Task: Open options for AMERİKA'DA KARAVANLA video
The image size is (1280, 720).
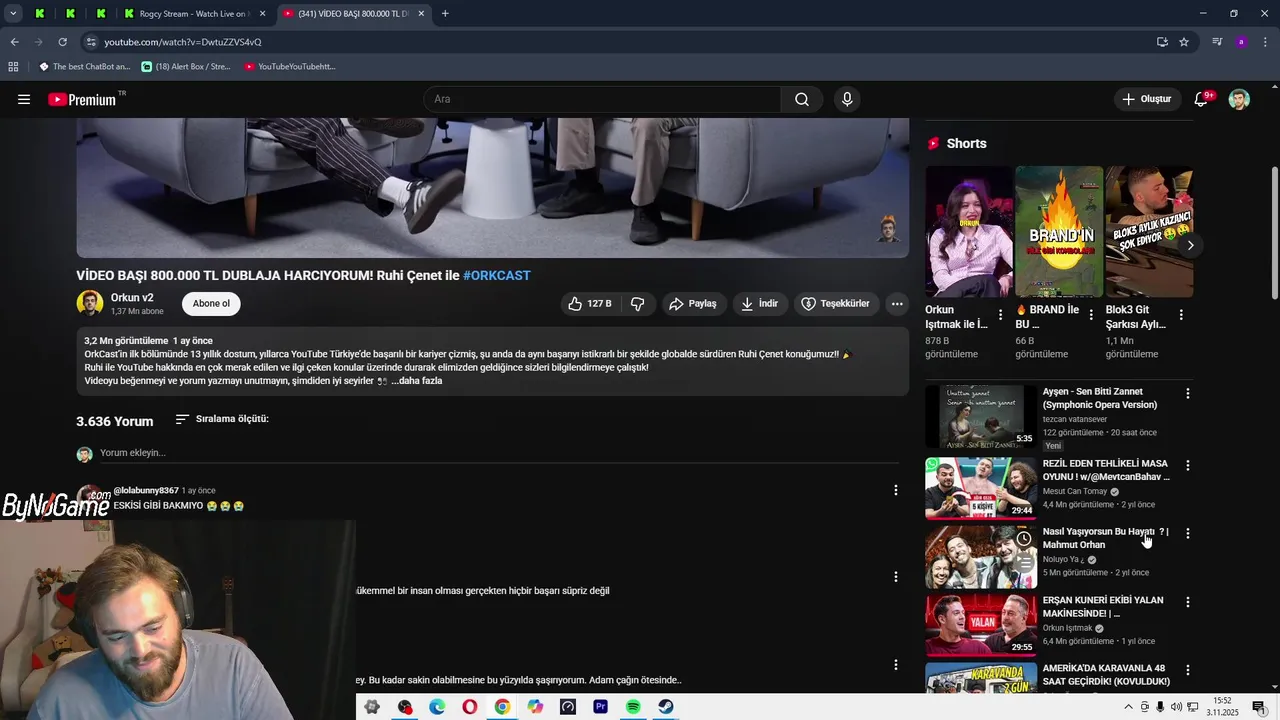Action: (x=1188, y=670)
